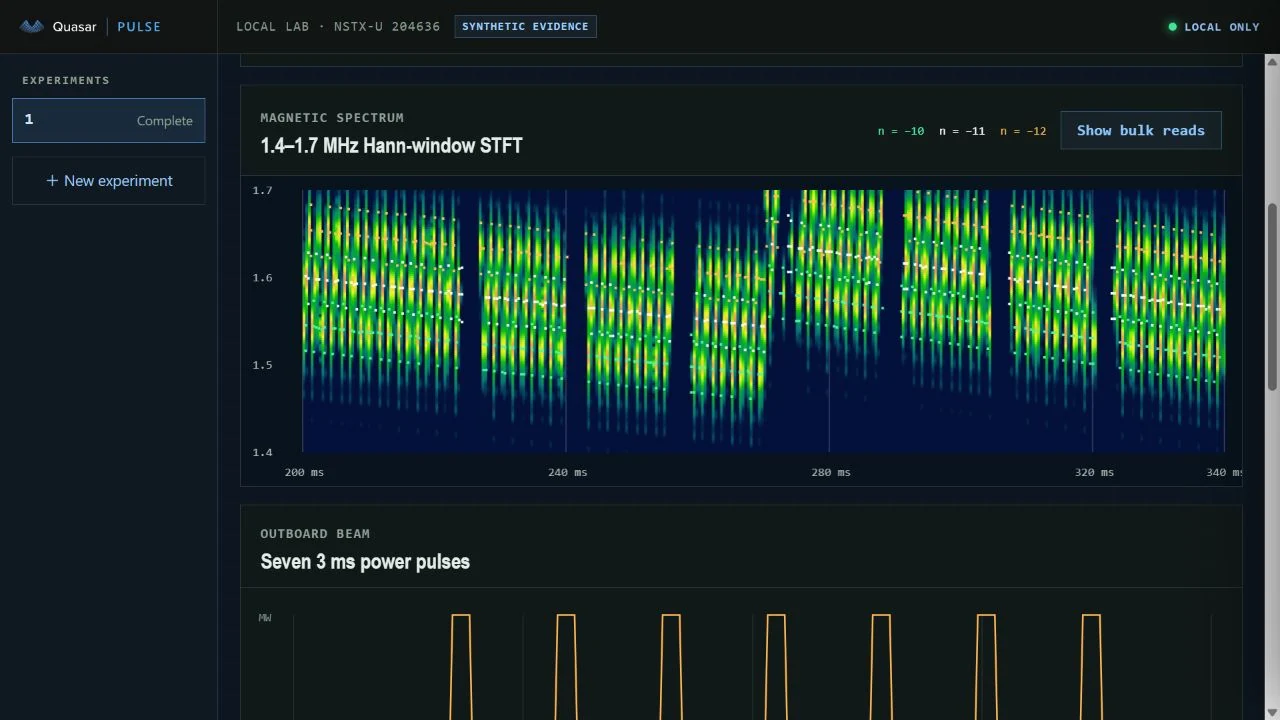Start a New experiment

click(109, 181)
